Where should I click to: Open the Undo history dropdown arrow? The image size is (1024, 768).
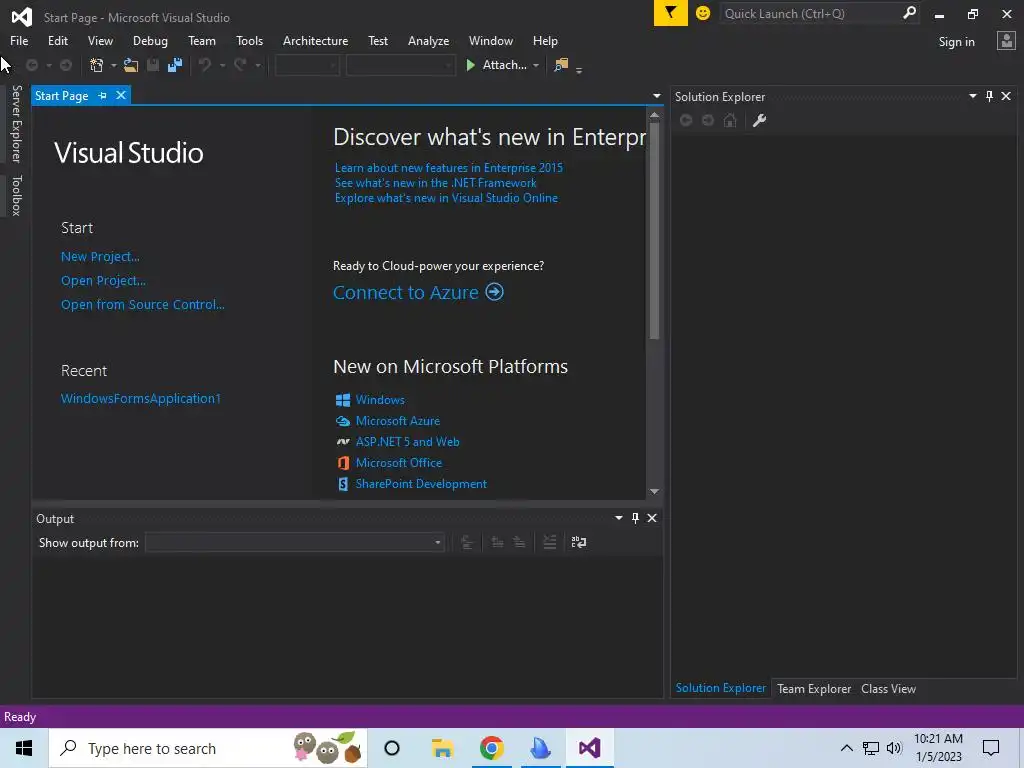tap(222, 65)
